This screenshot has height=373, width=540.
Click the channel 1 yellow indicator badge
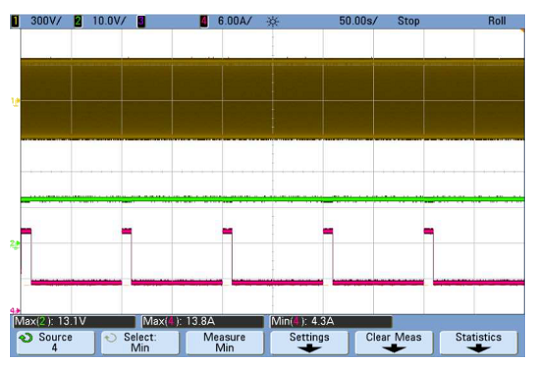click(15, 21)
